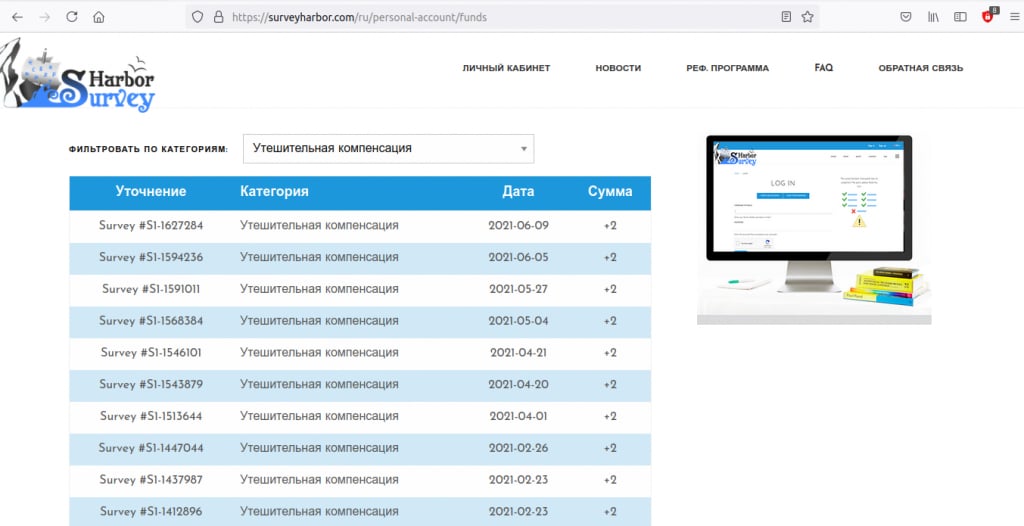Click the category cell in the S1-1627284 row

319,225
